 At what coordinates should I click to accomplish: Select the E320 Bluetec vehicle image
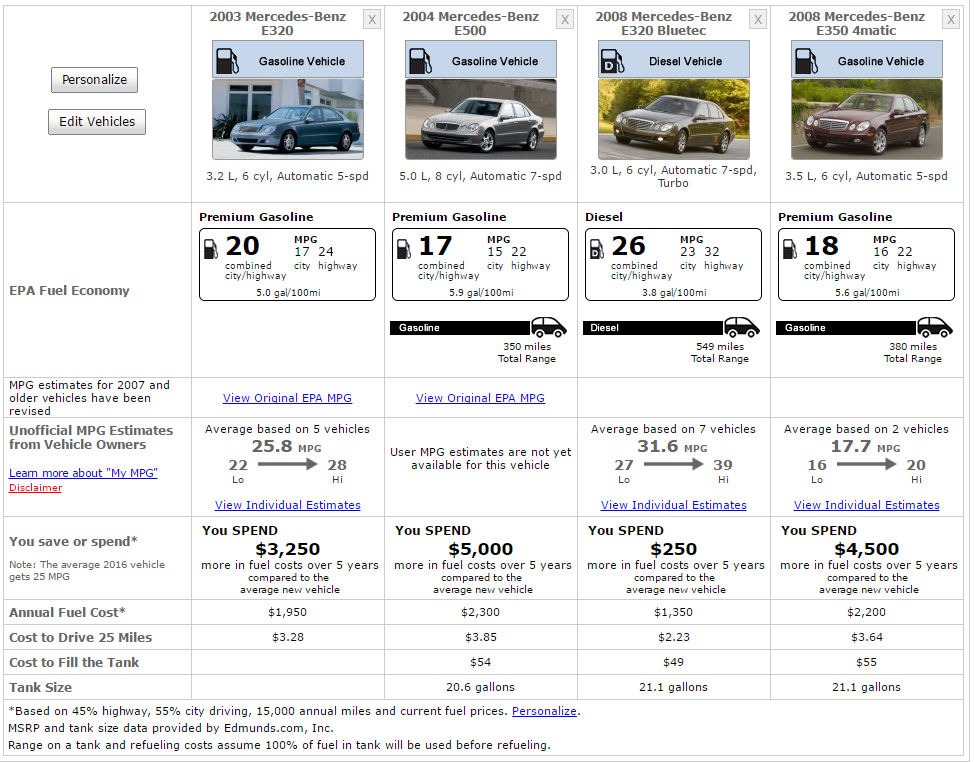674,120
